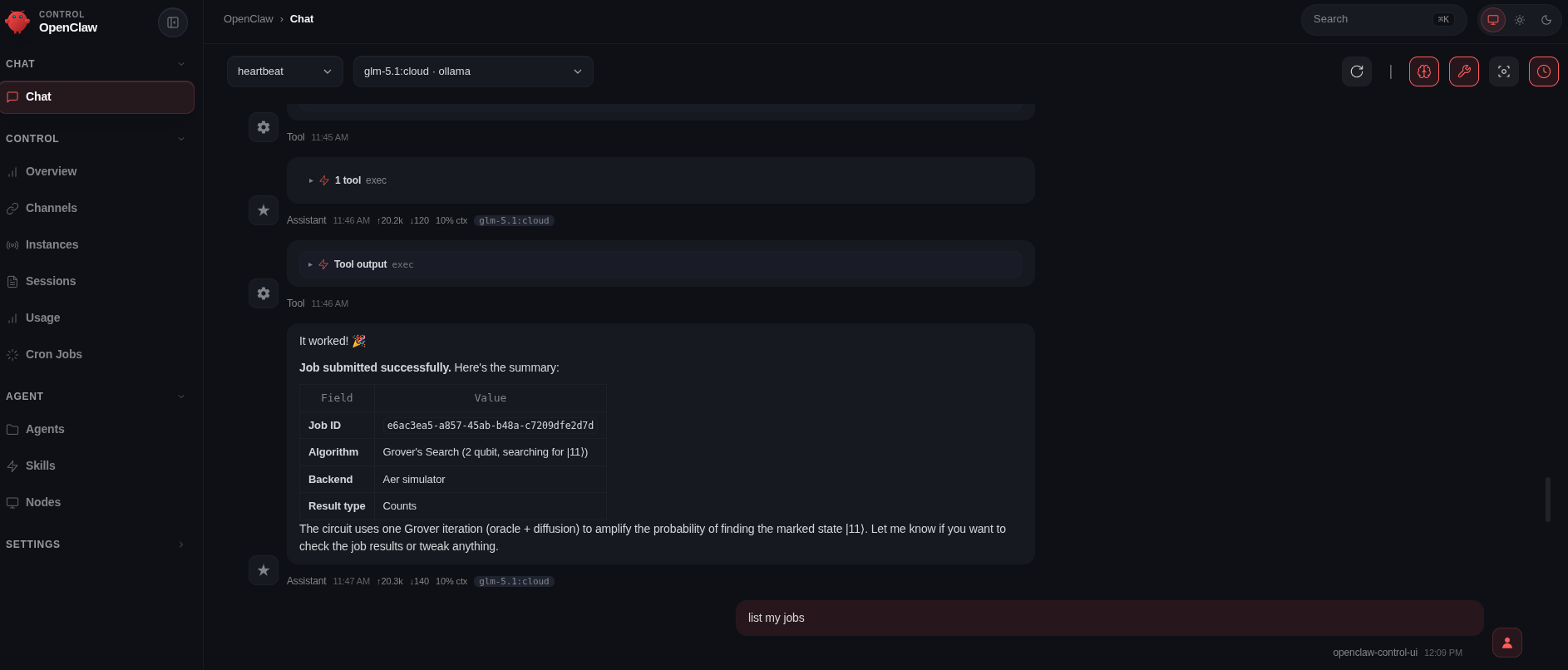This screenshot has width=1568, height=670.
Task: Open Cron Jobs in the sidebar
Action: [x=54, y=354]
